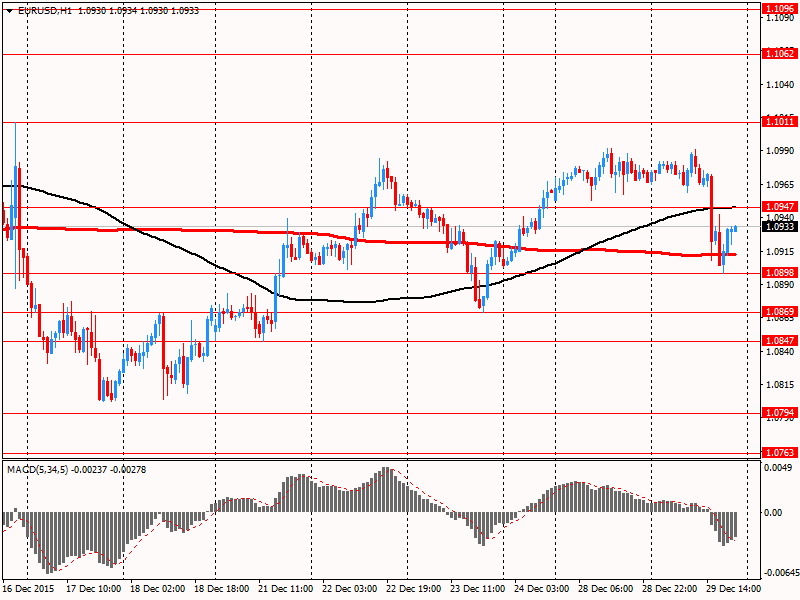800x600 pixels.
Task: Click the 22 Dec 19:00 time axis label
Action: (x=414, y=588)
